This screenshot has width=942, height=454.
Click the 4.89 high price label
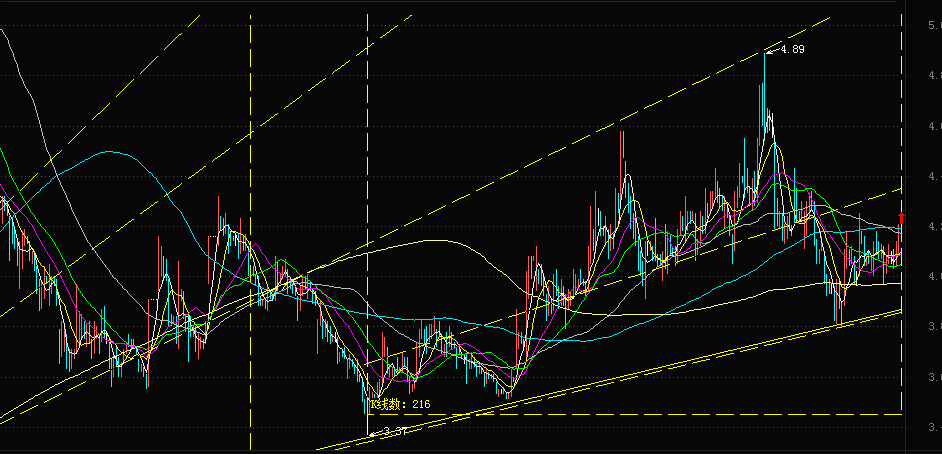[792, 49]
